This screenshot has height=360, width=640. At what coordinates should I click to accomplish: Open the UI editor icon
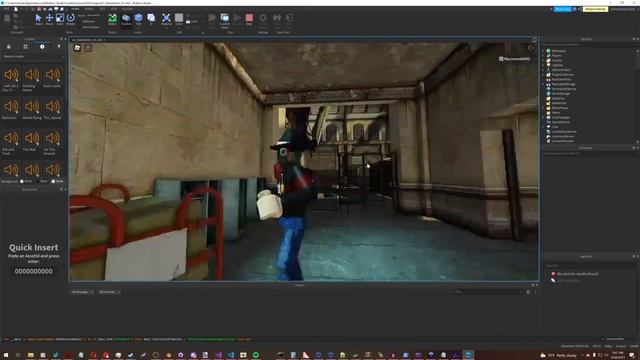151,19
